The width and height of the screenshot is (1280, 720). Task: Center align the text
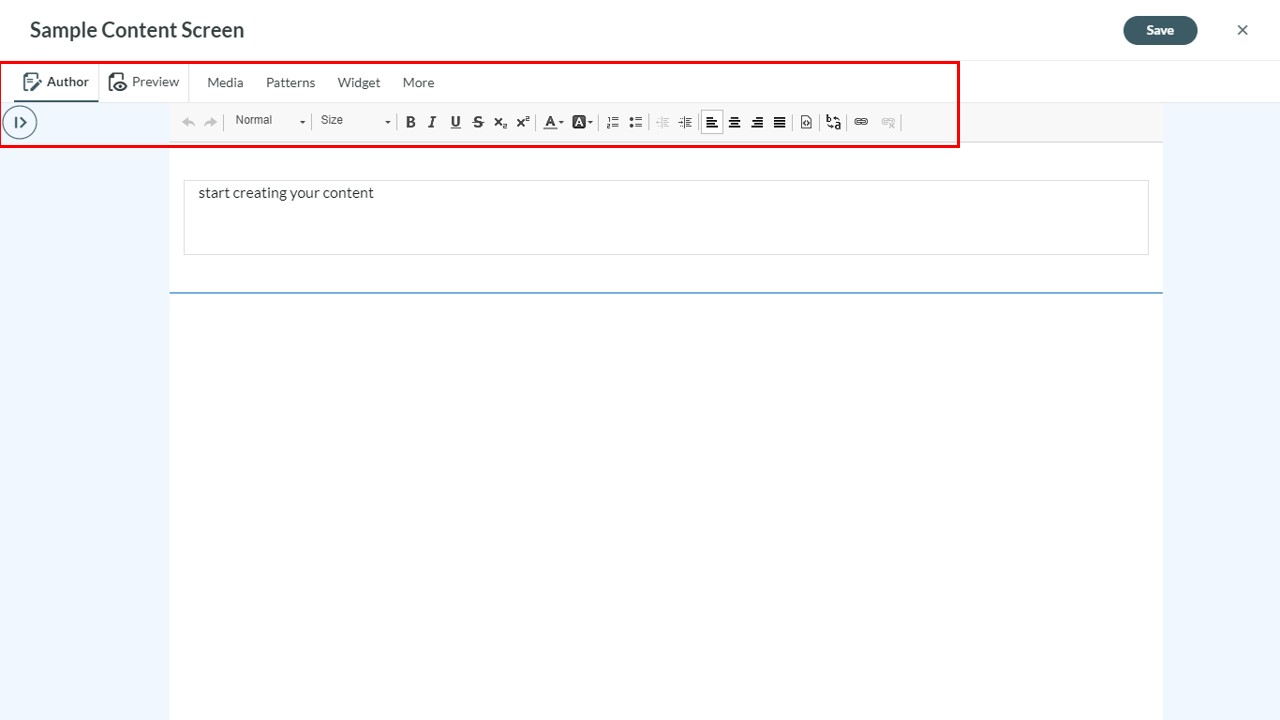coord(734,122)
